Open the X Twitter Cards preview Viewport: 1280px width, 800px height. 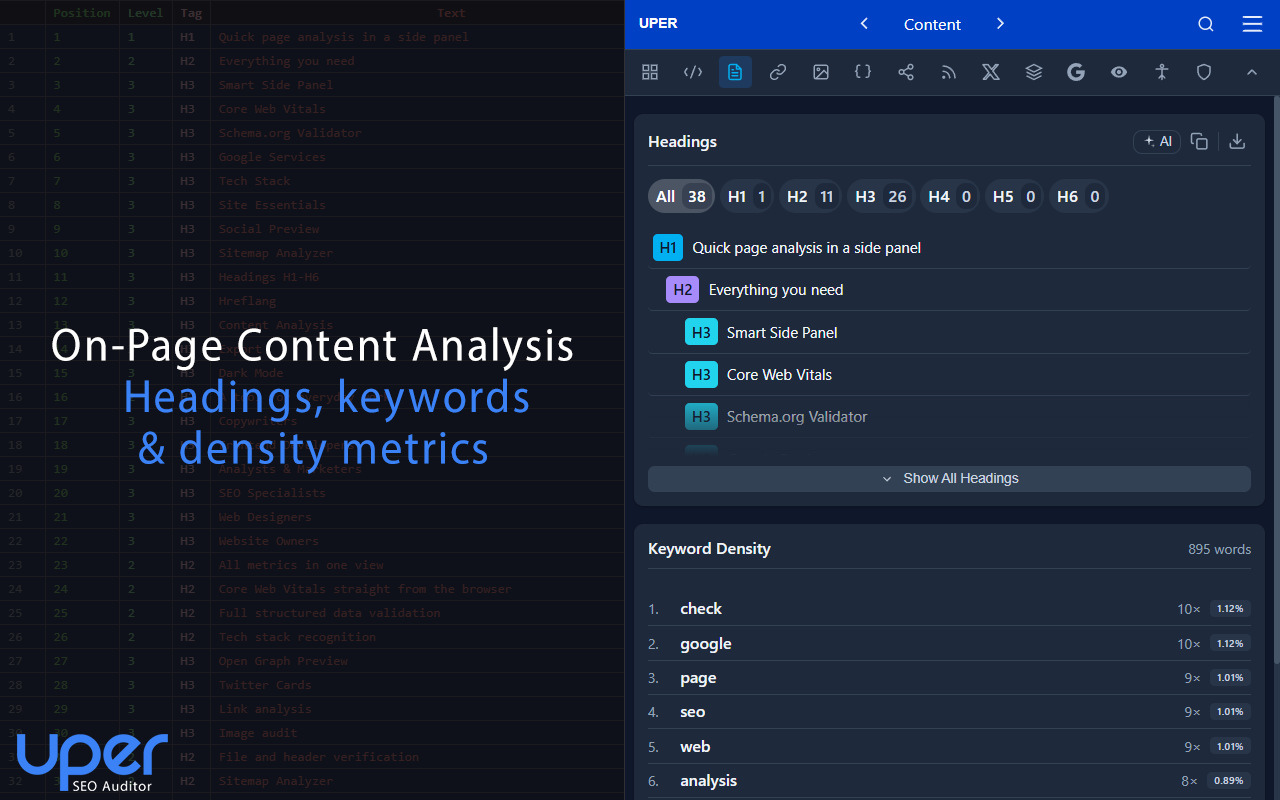point(990,72)
